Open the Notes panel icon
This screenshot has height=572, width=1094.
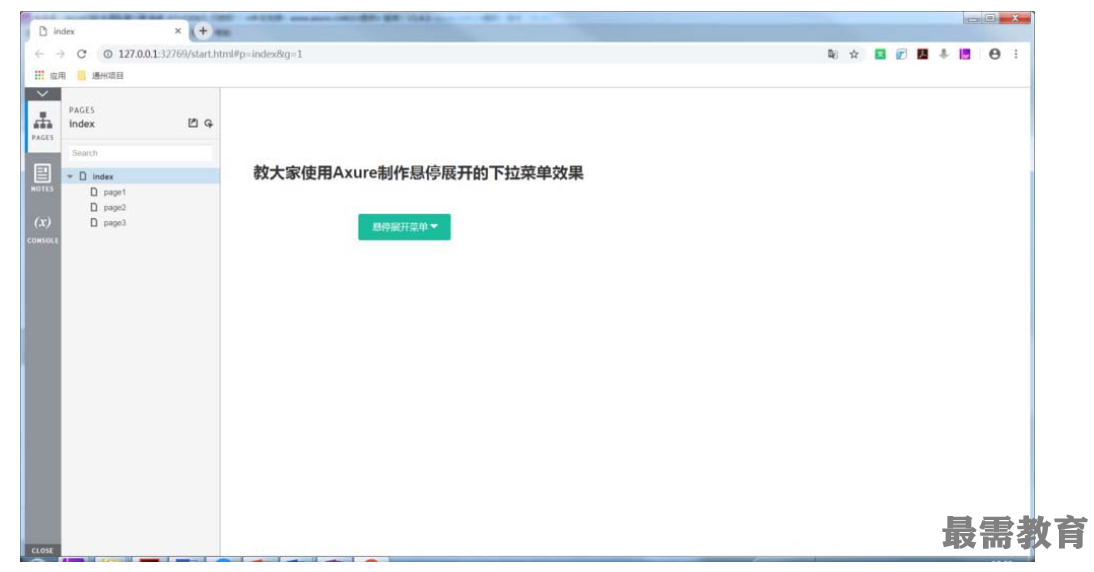[43, 177]
